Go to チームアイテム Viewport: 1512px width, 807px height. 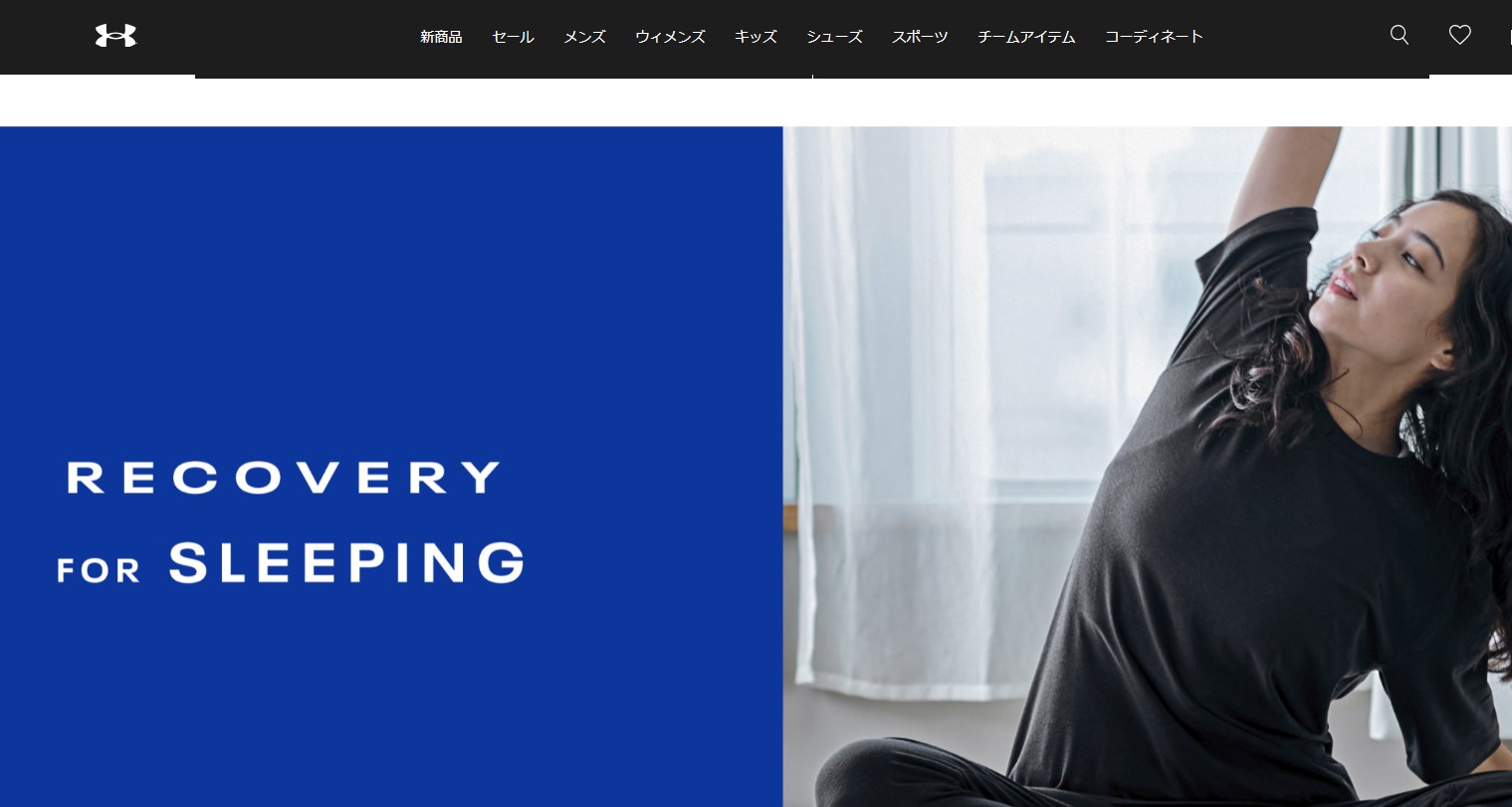click(1026, 37)
